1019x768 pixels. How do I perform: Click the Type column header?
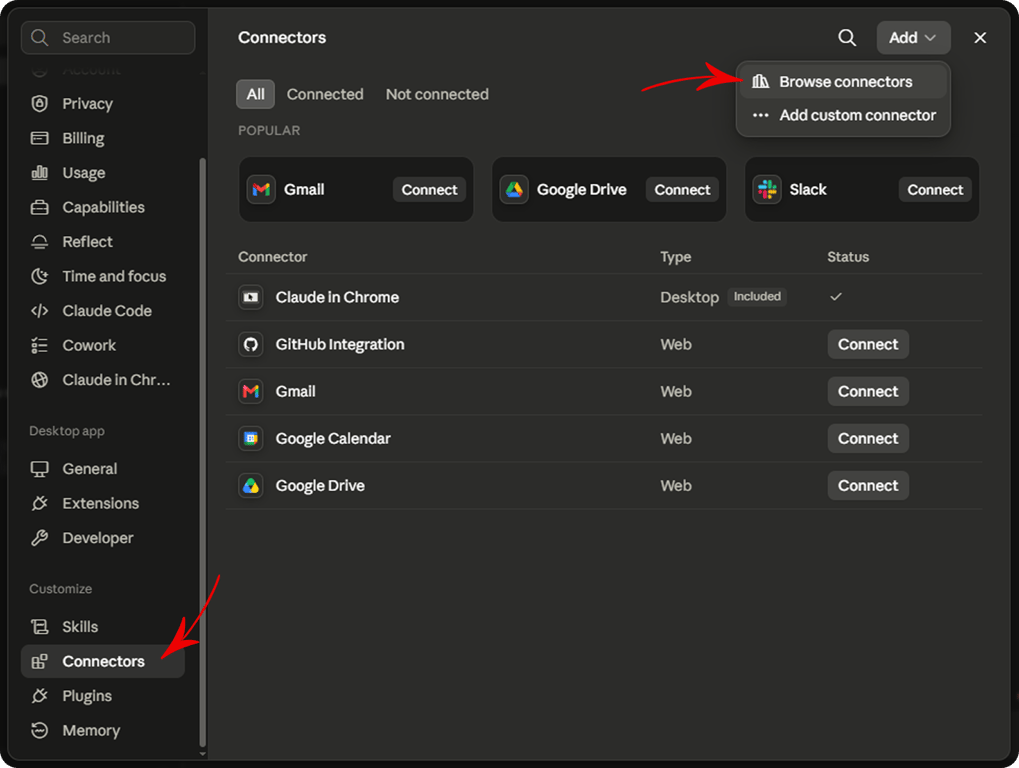click(x=675, y=257)
